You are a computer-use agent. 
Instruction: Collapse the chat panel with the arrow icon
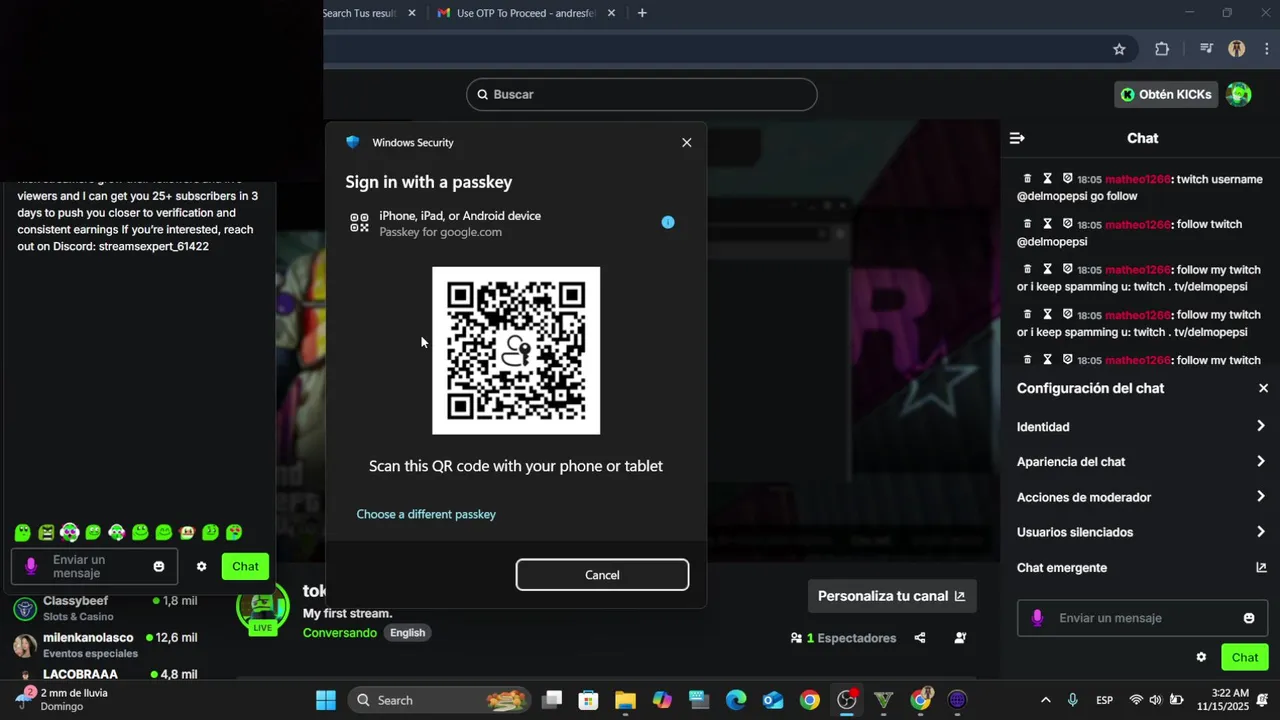click(1017, 138)
